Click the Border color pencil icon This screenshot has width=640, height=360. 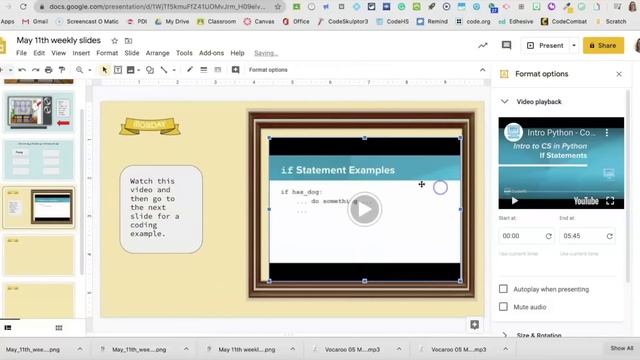tap(190, 70)
